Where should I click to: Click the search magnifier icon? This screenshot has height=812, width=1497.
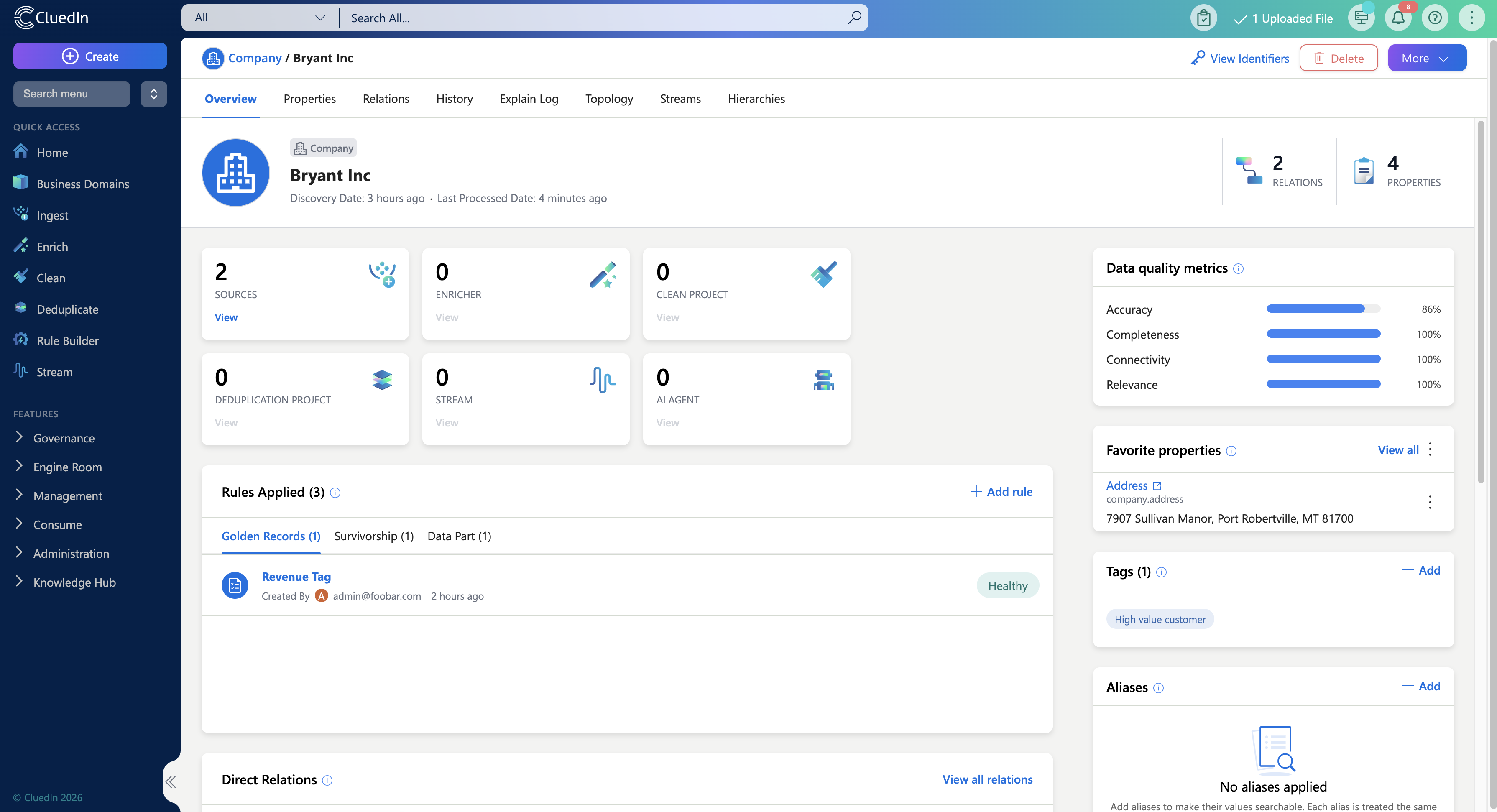(854, 18)
